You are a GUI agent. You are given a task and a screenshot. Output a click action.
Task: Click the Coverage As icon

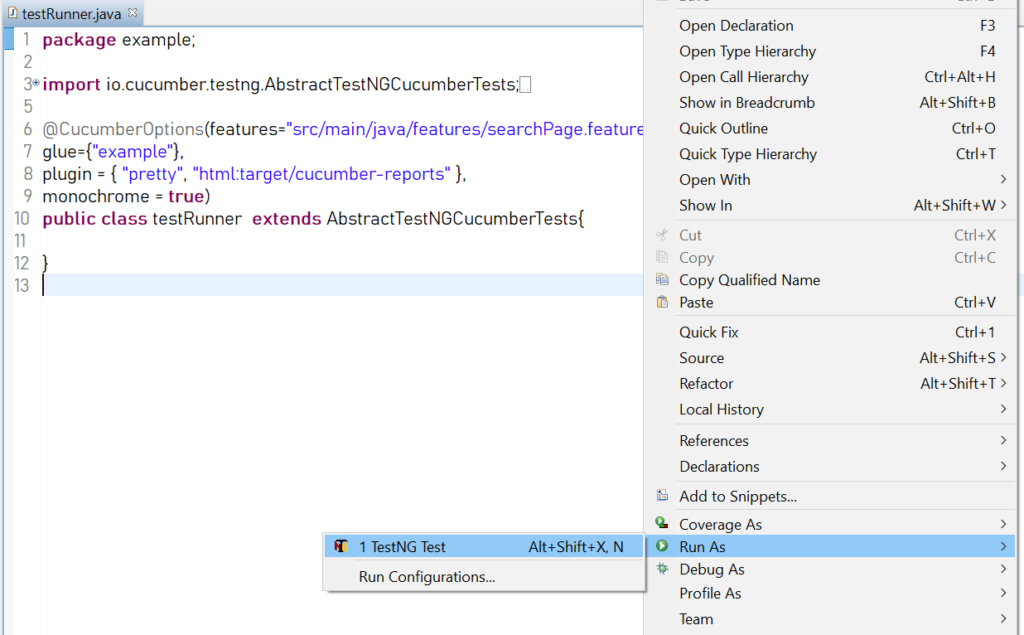click(662, 523)
